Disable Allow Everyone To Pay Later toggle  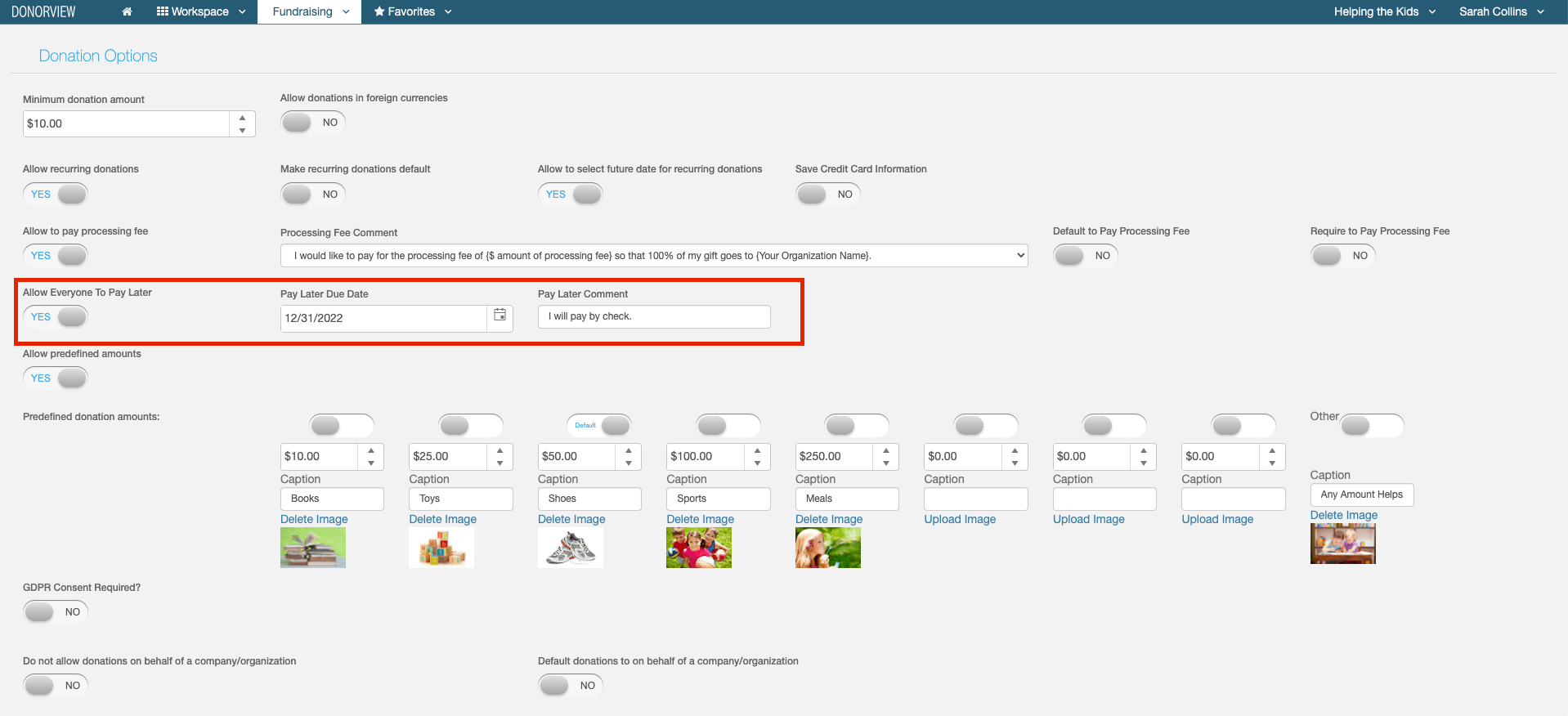tap(56, 317)
